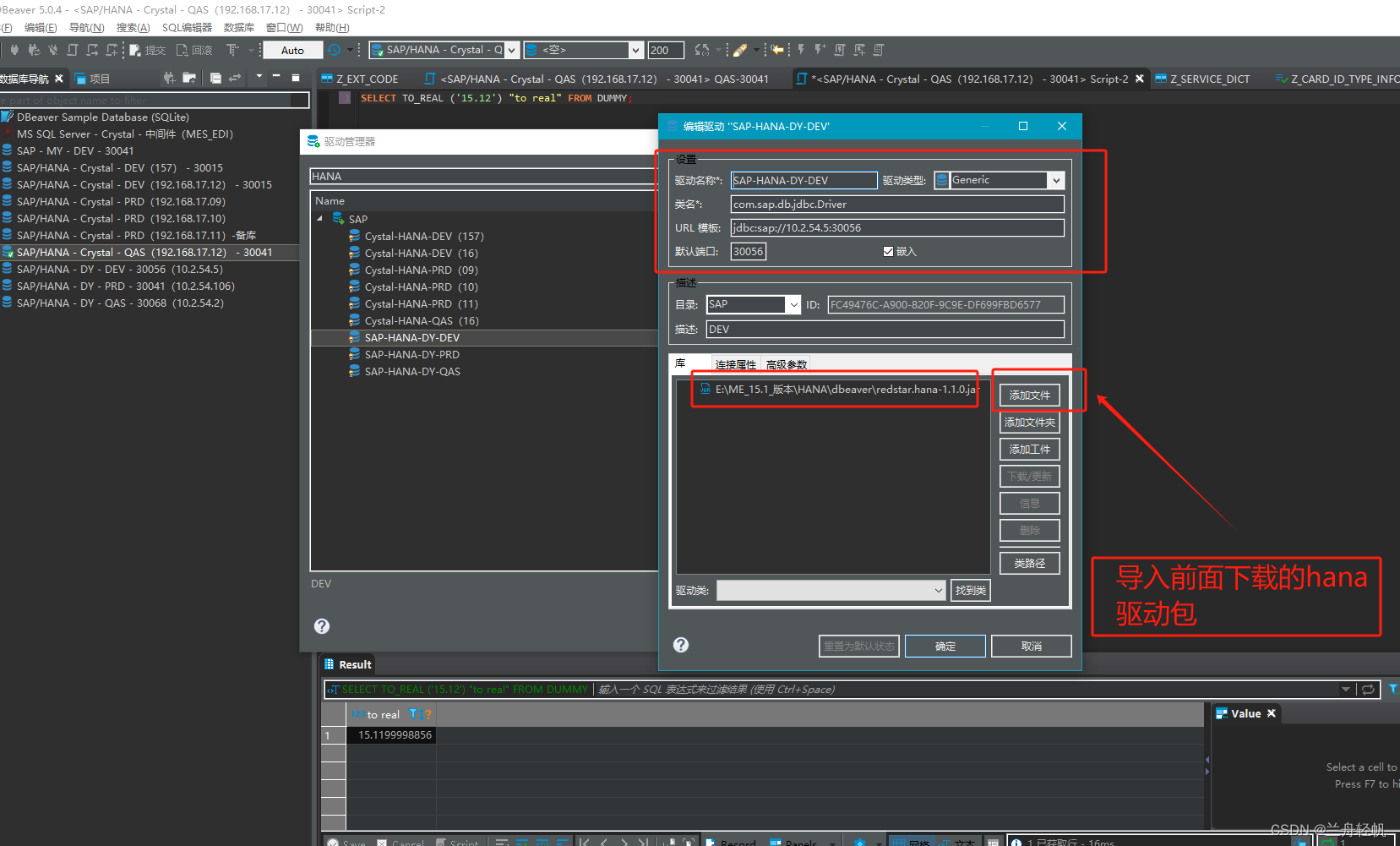Viewport: 1400px width, 846px height.
Task: Click the execute SQL statement lightning icon
Action: (x=800, y=50)
